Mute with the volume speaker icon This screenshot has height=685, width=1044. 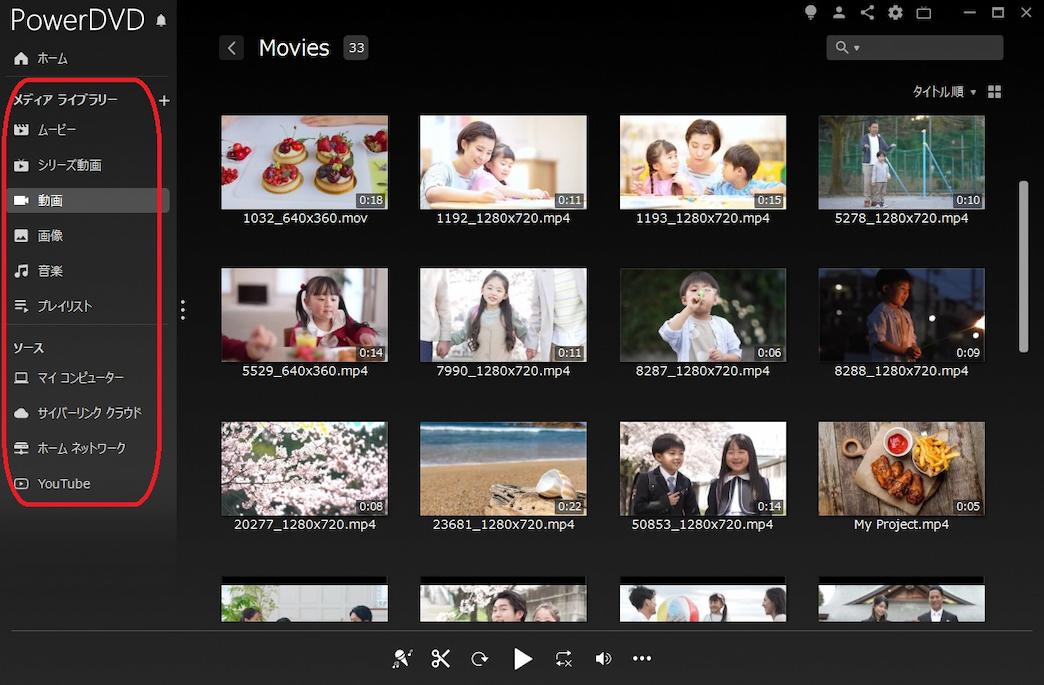click(603, 658)
